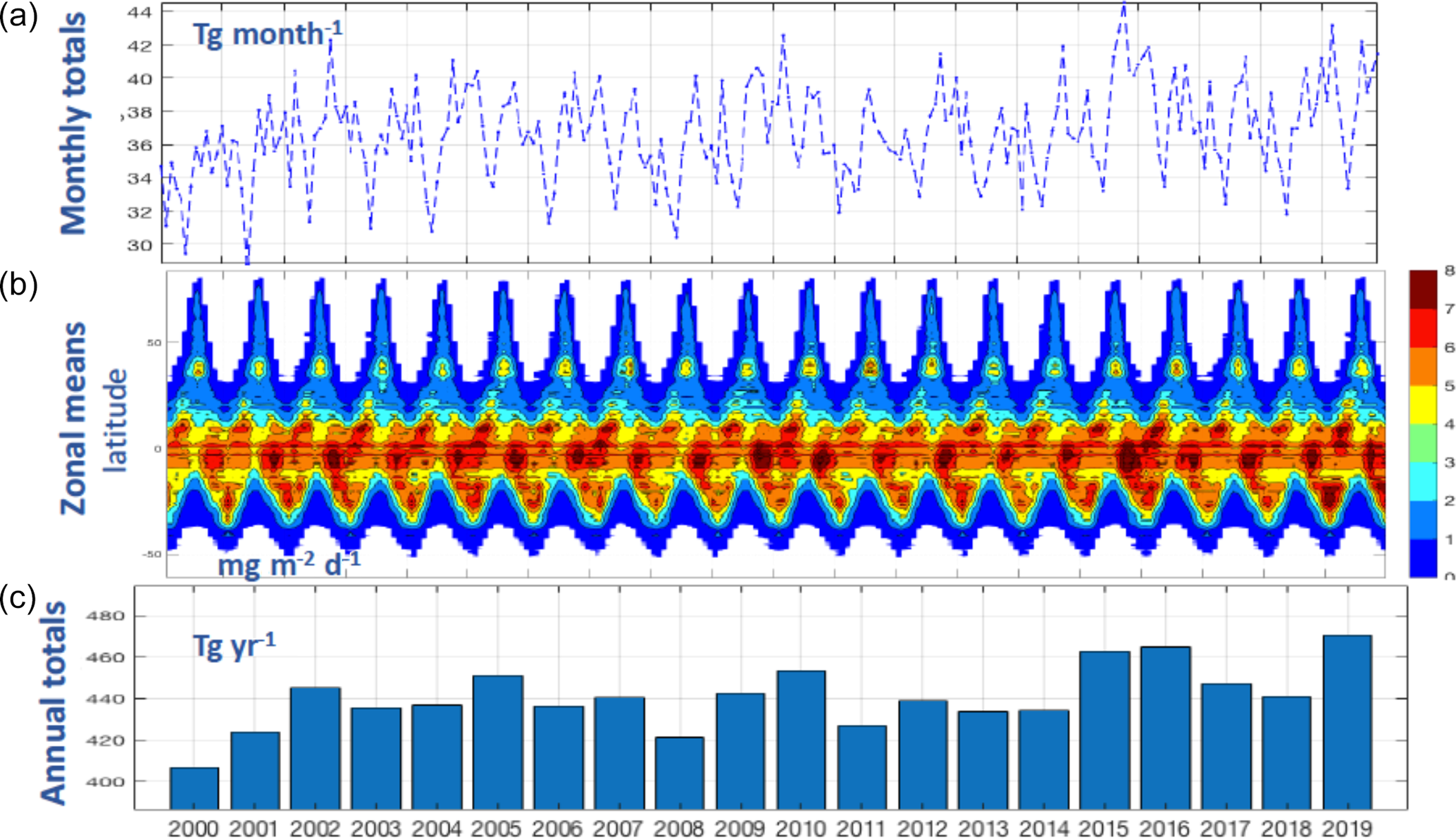1456x839 pixels.
Task: Click the light green colorbar segment
Action: click(1422, 443)
